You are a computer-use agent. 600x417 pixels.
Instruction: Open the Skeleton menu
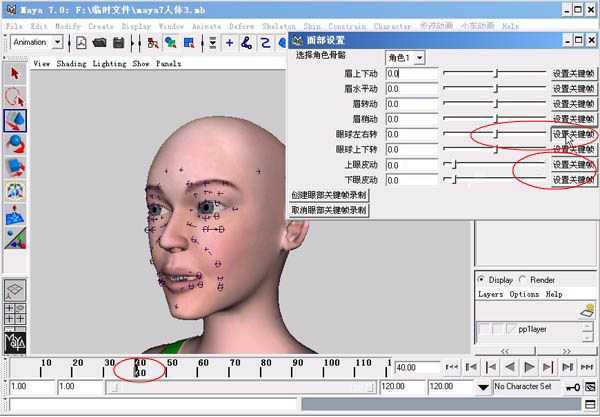tap(279, 26)
